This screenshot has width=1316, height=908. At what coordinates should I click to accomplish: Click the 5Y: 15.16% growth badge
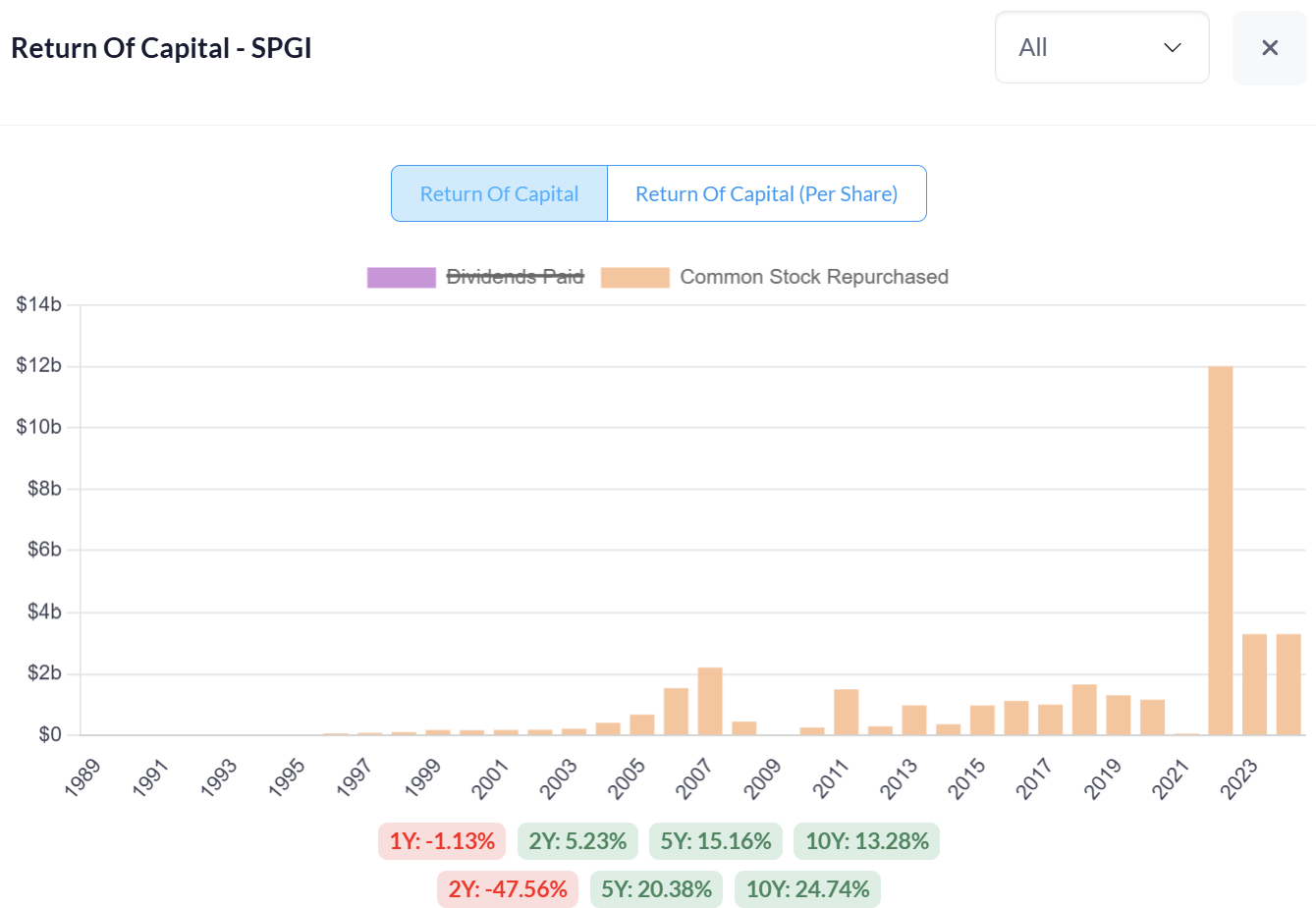point(715,841)
